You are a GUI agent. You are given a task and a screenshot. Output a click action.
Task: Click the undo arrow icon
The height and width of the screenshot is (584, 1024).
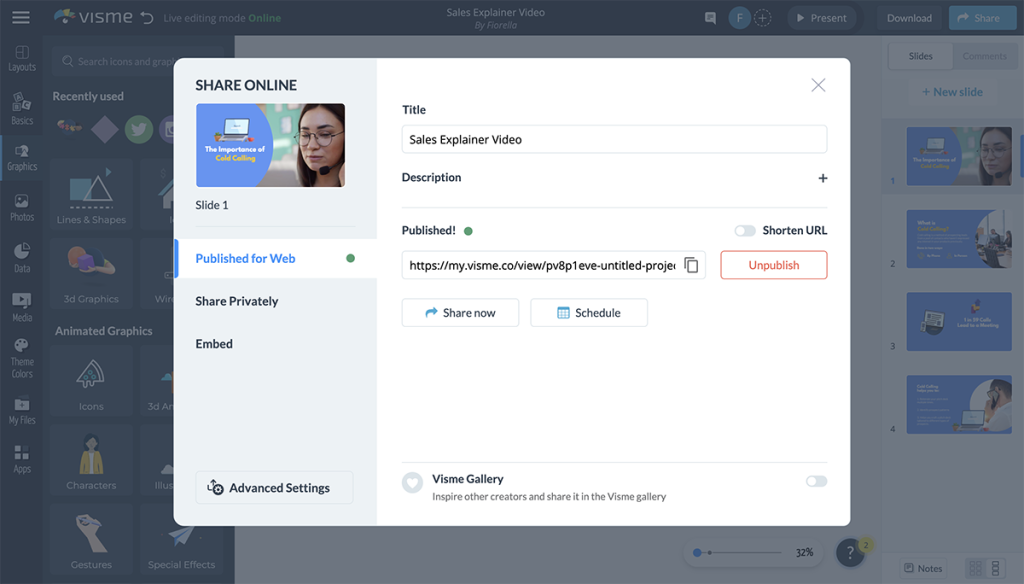[147, 18]
